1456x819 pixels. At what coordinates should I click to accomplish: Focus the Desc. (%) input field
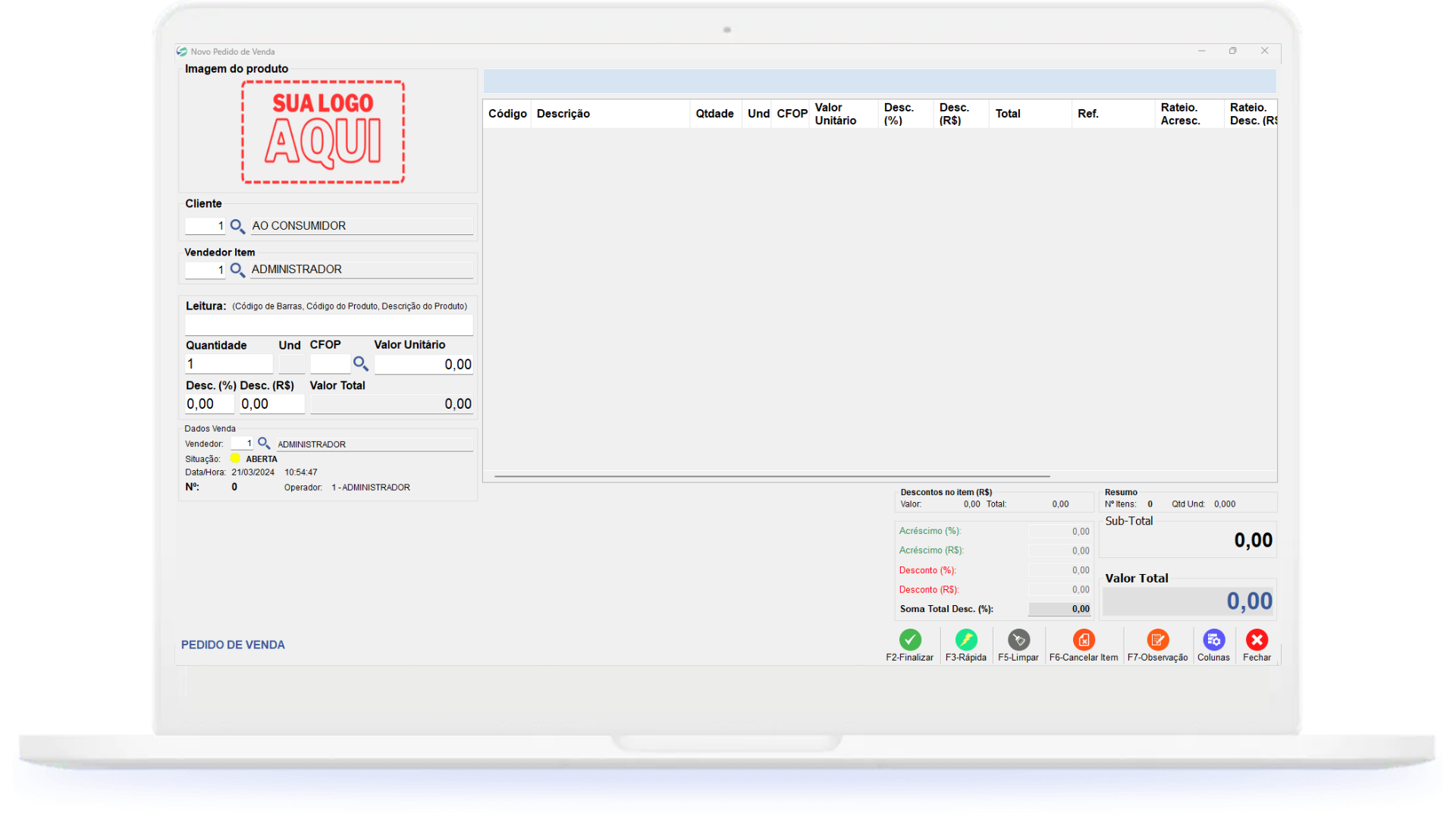click(x=209, y=404)
